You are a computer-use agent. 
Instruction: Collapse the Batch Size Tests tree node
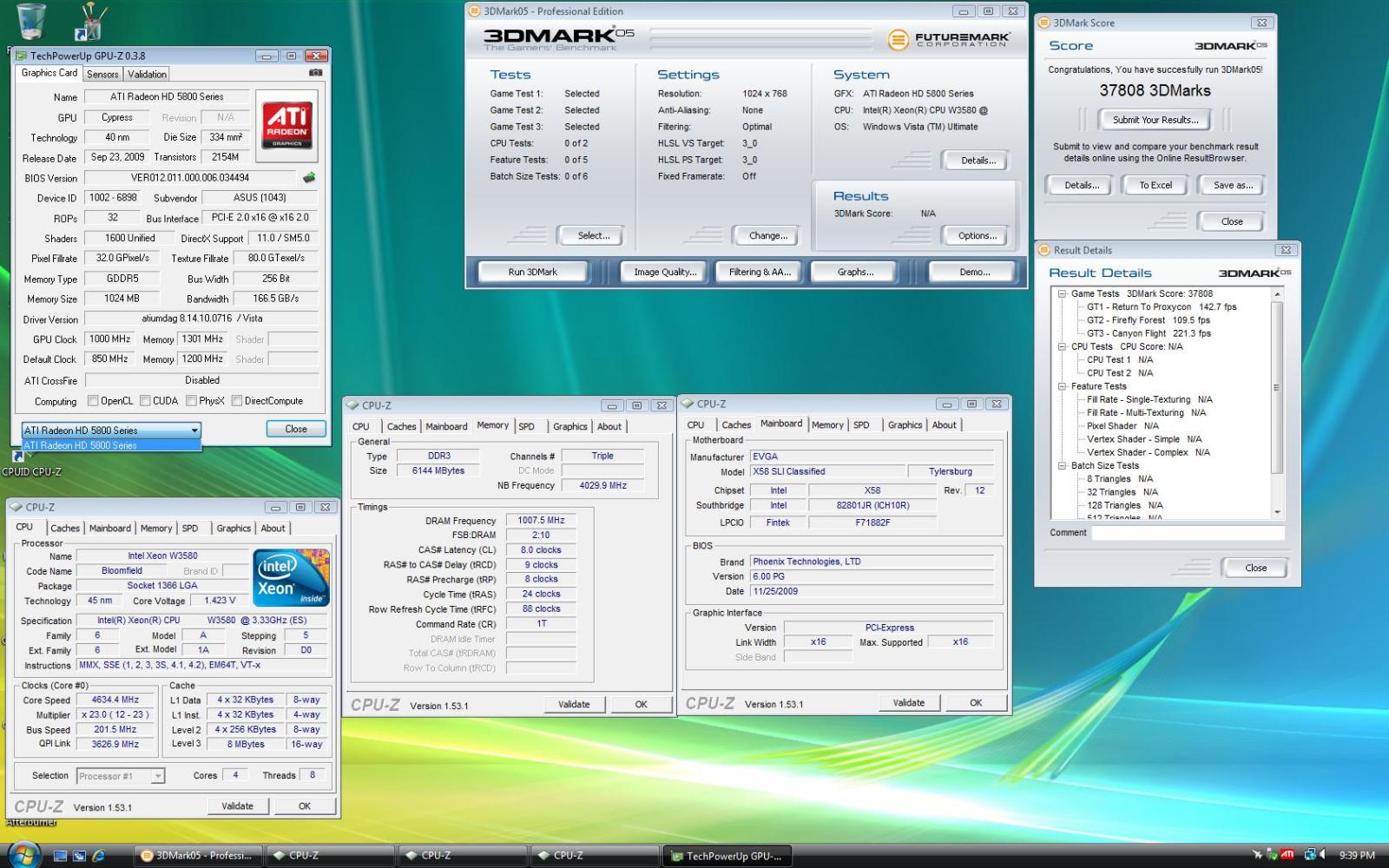click(1061, 465)
